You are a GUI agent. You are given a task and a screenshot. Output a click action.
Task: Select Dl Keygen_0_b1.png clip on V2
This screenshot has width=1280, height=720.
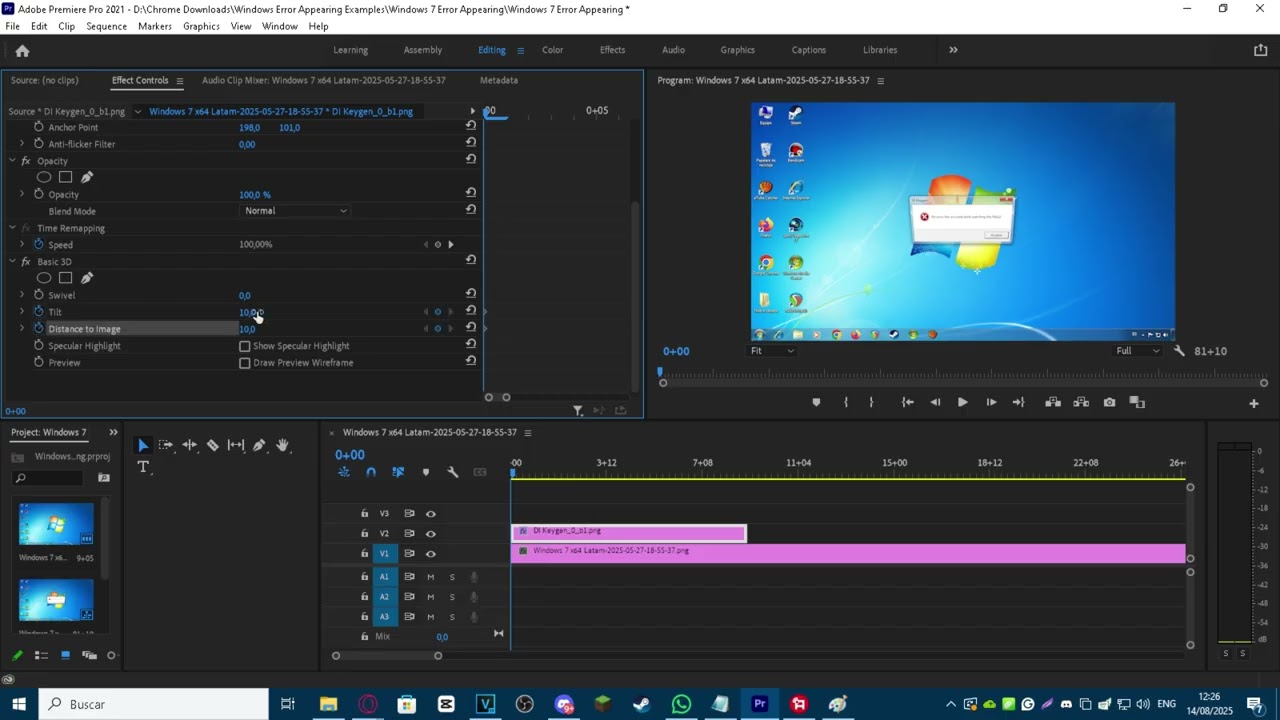pos(628,532)
